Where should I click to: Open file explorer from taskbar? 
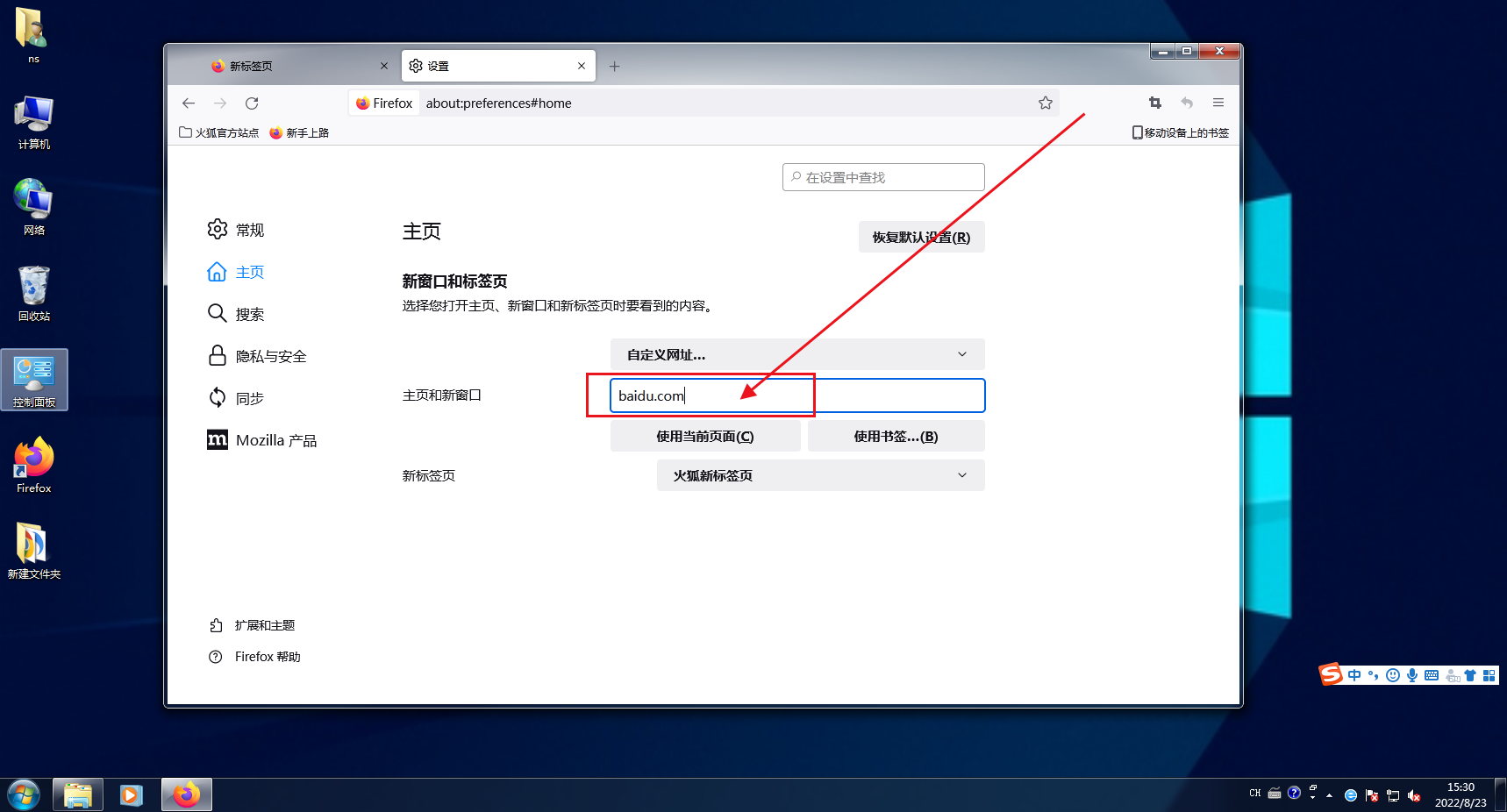pyautogui.click(x=78, y=795)
